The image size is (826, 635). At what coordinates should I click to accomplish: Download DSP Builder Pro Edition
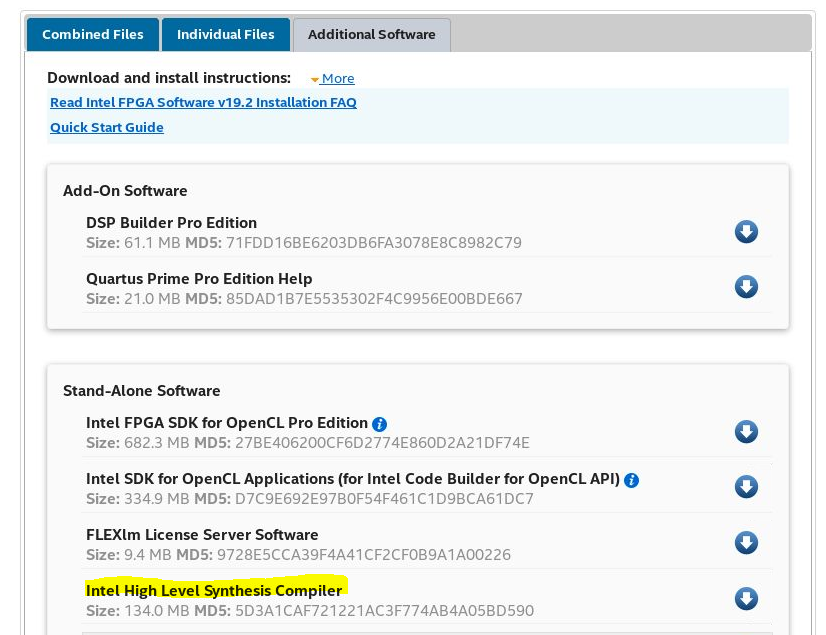point(746,232)
